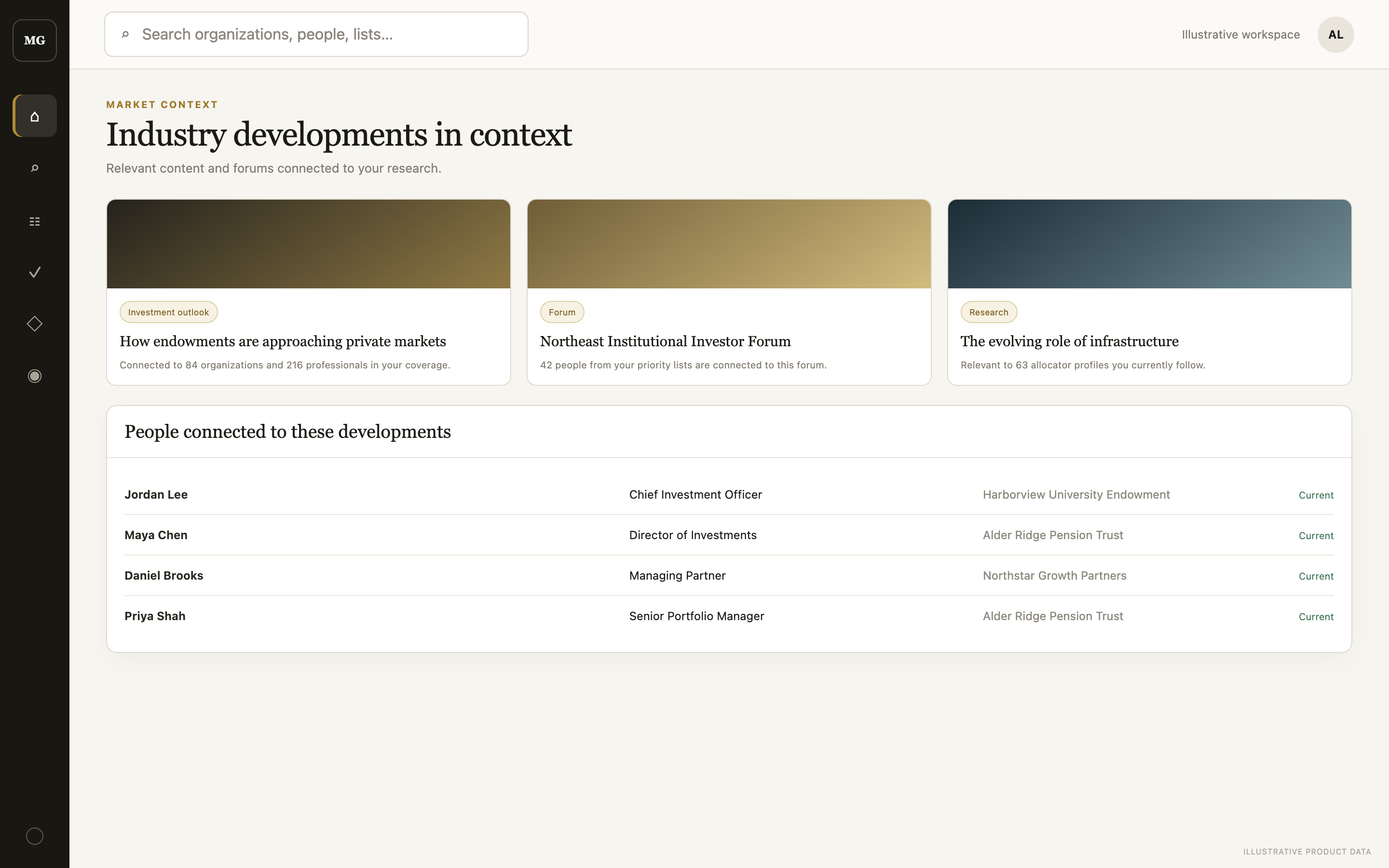1389x868 pixels.
Task: Click Current status for Daniel Brooks
Action: tap(1316, 576)
